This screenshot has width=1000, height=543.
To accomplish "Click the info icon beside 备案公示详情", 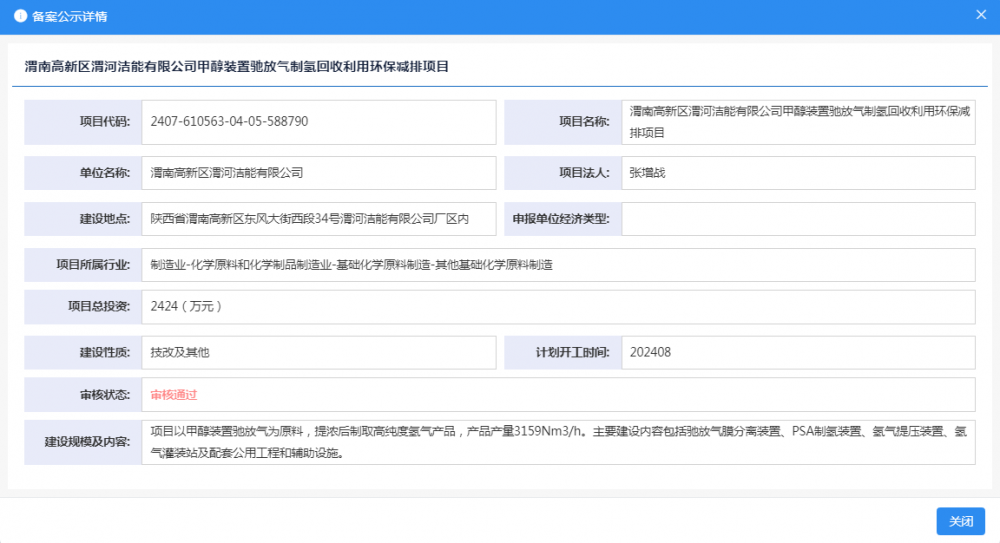I will pyautogui.click(x=20, y=17).
